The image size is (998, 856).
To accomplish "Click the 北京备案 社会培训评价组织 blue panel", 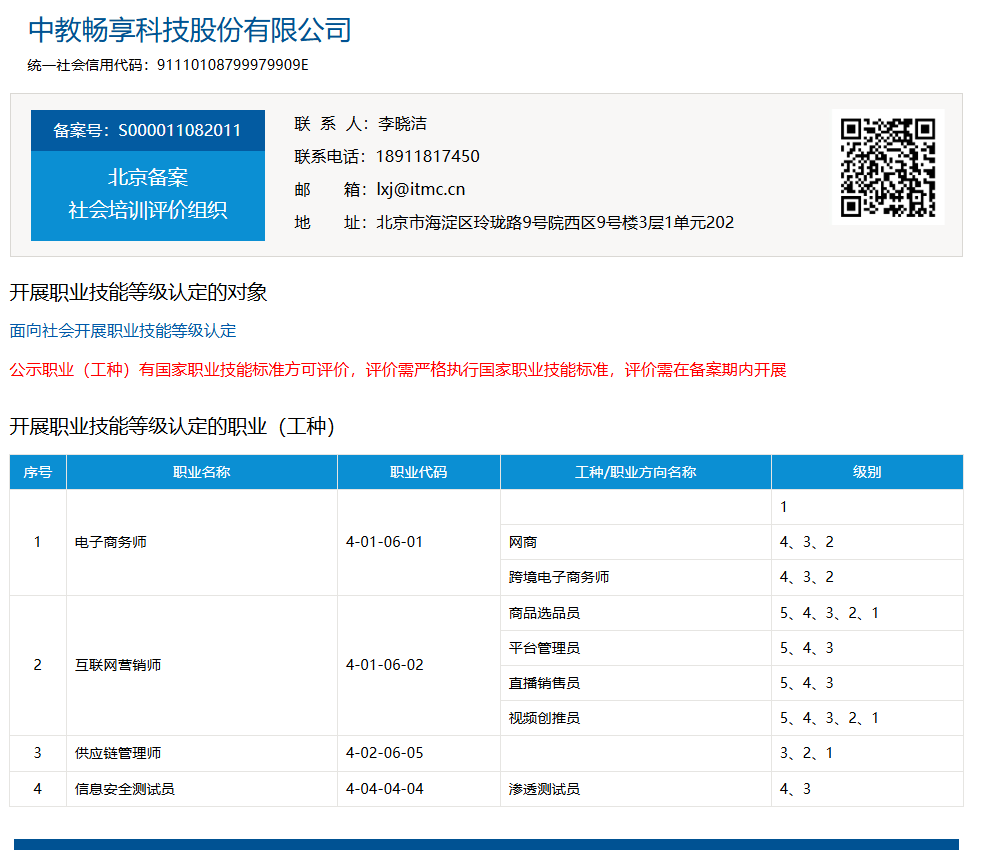I will 148,194.
